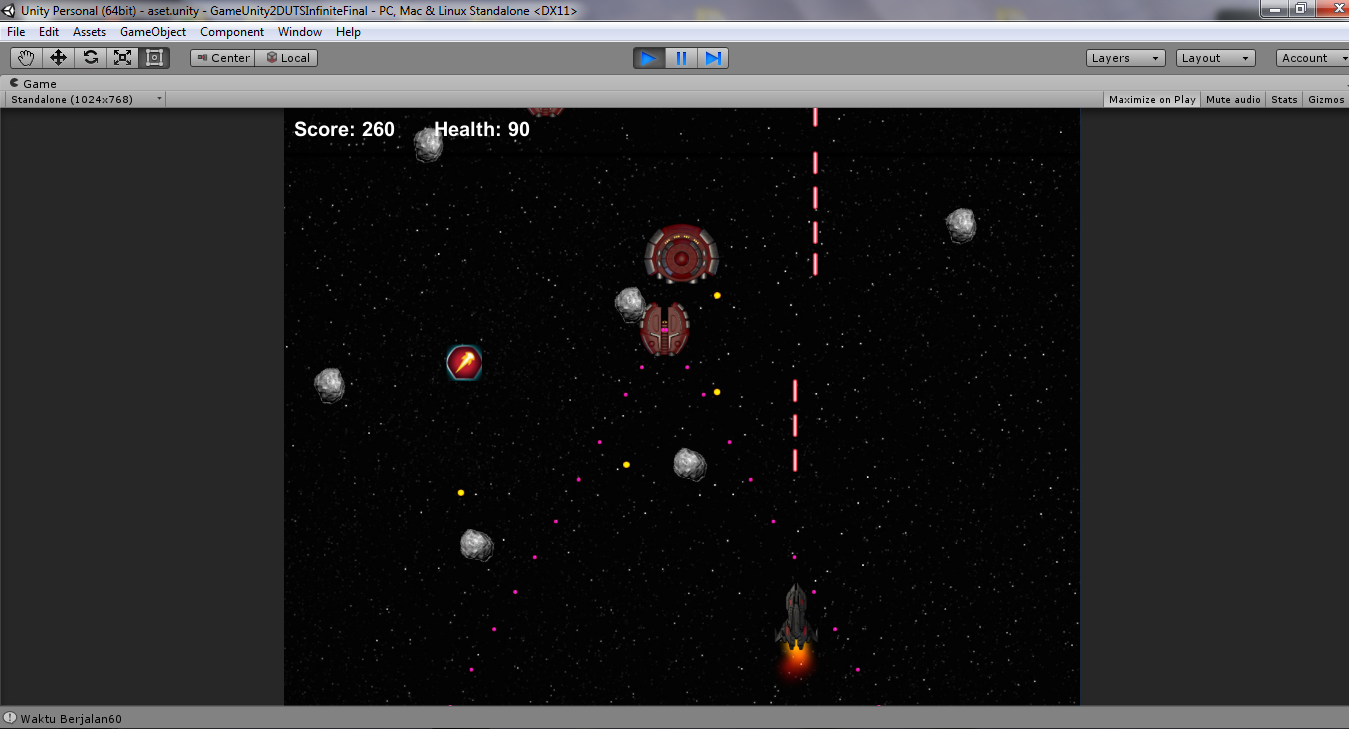The height and width of the screenshot is (729, 1349).
Task: Select the Rect Transform tool
Action: [153, 57]
